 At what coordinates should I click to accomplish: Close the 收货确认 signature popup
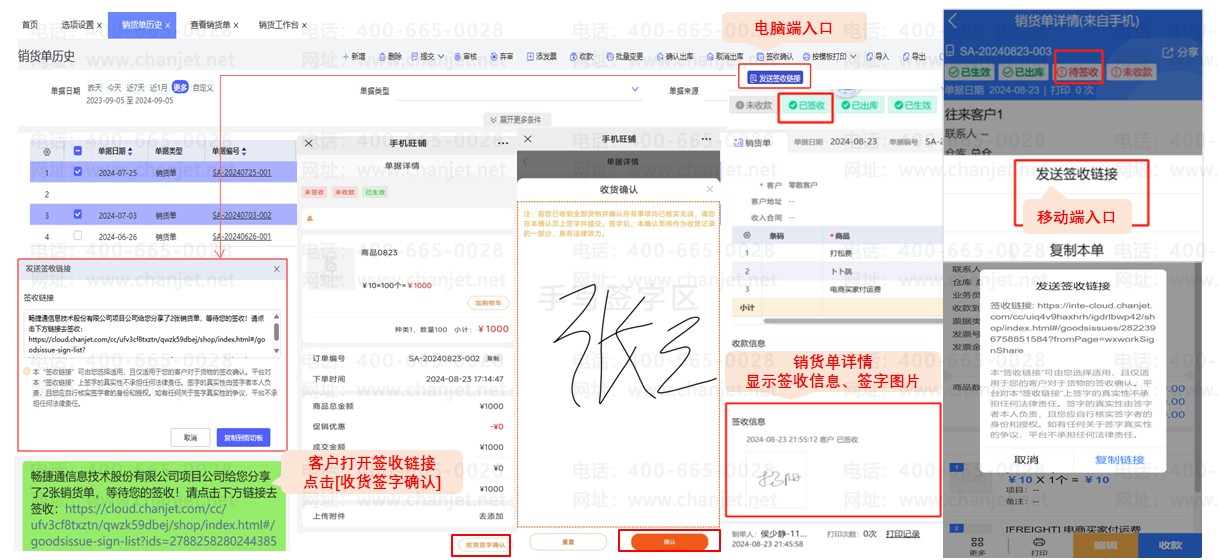[710, 188]
